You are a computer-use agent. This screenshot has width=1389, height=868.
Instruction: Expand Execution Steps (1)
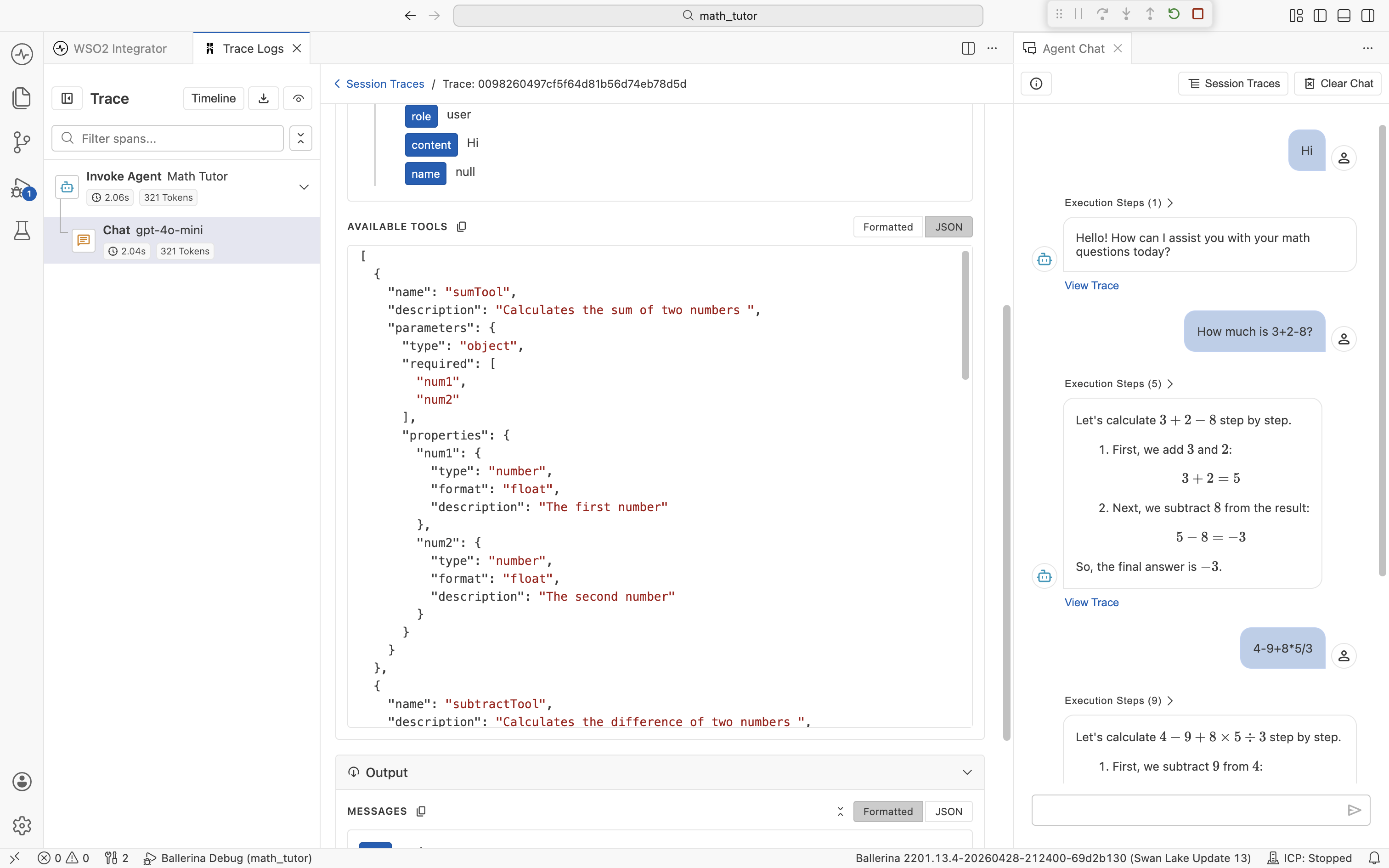click(1118, 203)
